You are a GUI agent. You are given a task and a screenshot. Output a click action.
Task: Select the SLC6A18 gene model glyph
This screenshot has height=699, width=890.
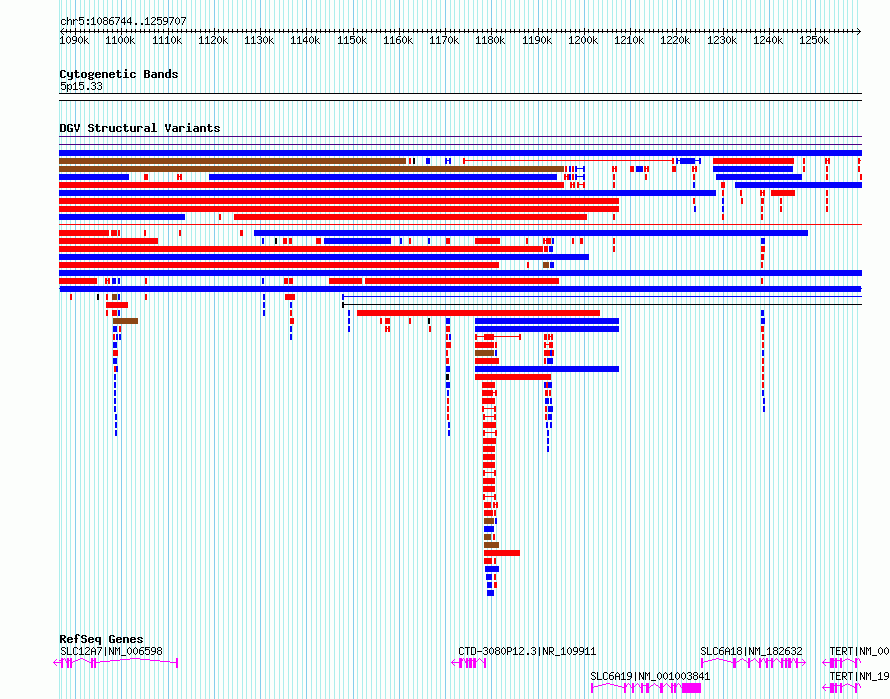(x=753, y=663)
